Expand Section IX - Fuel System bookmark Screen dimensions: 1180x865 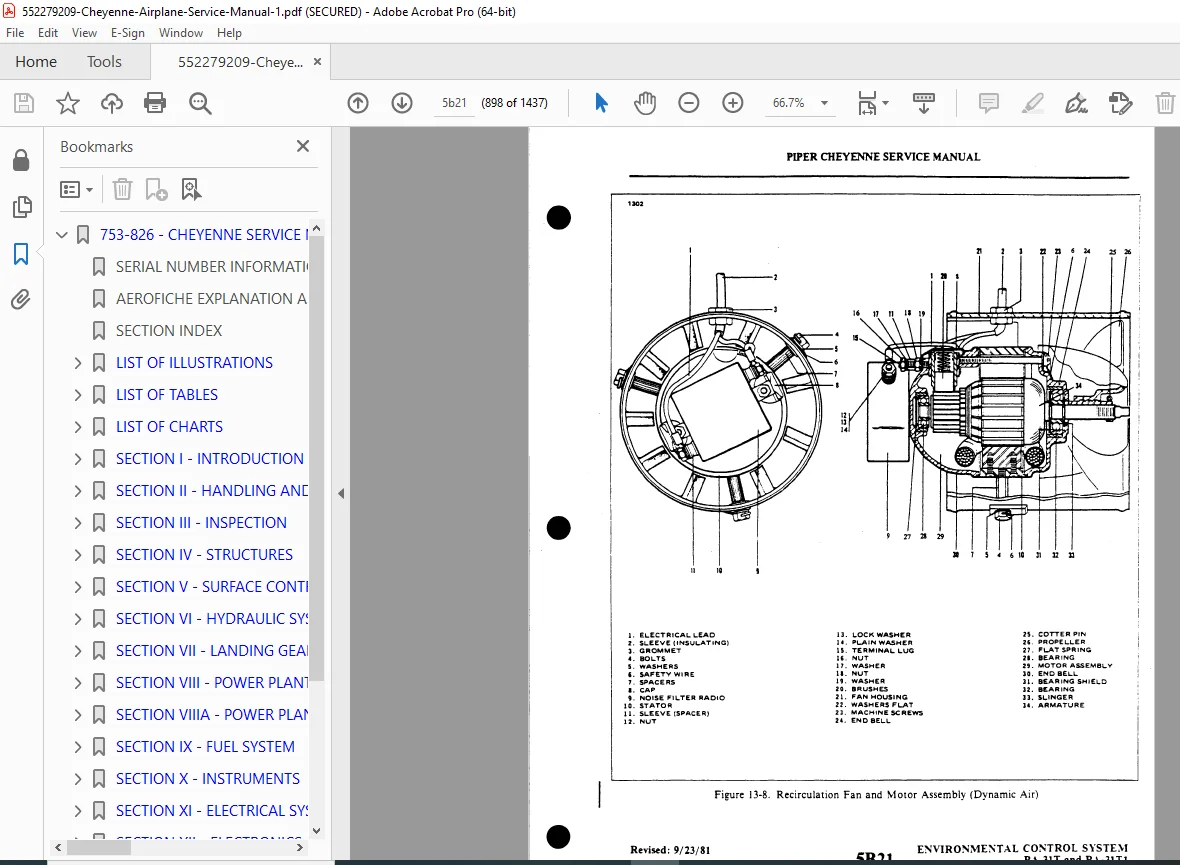click(x=78, y=747)
